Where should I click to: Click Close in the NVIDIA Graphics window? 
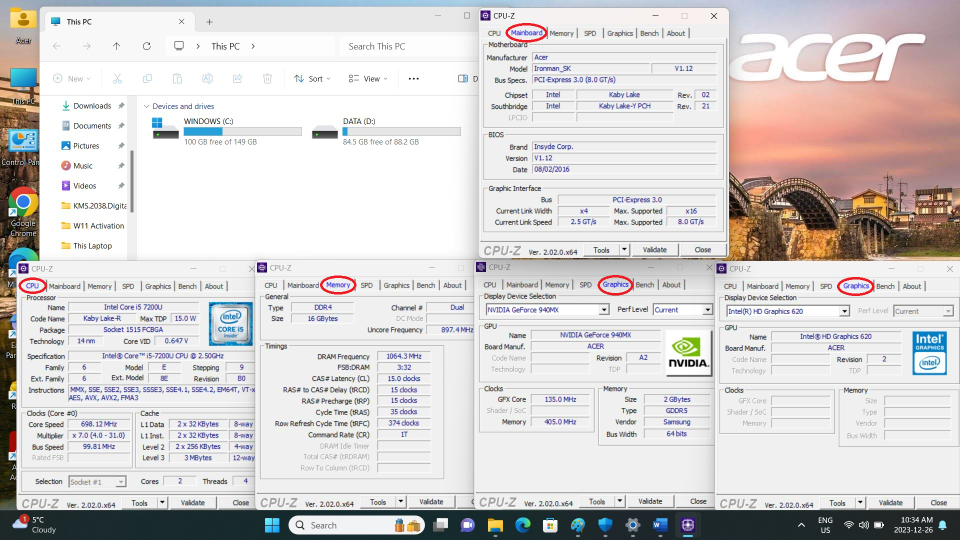(x=698, y=501)
